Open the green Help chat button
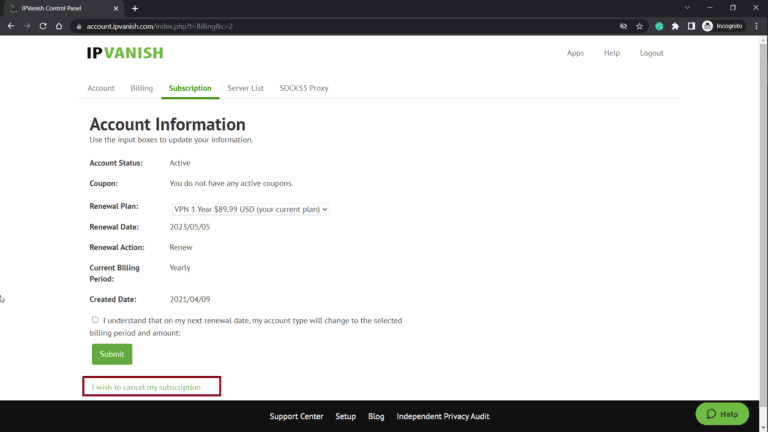This screenshot has height=432, width=768. coord(722,414)
